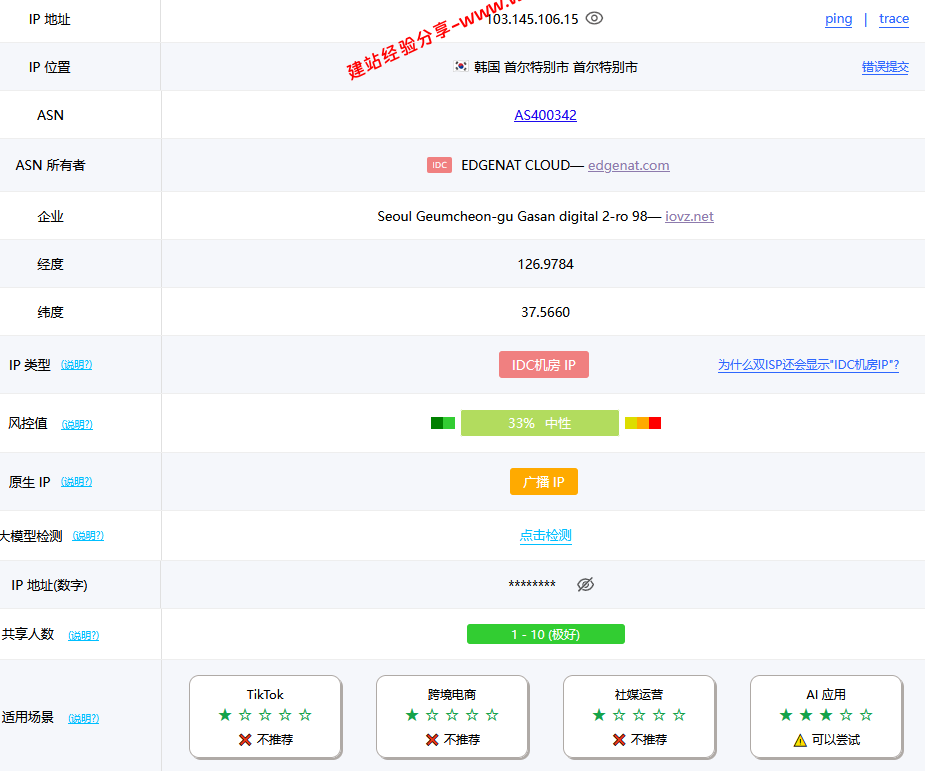Visit iovz.net link
The height and width of the screenshot is (771, 925).
(x=689, y=216)
